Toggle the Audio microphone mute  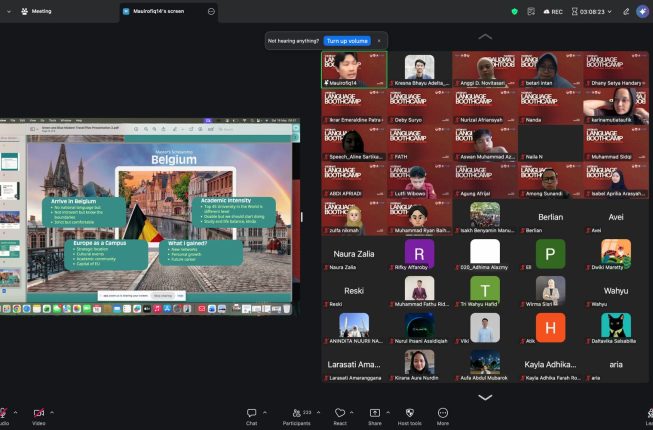3,416
